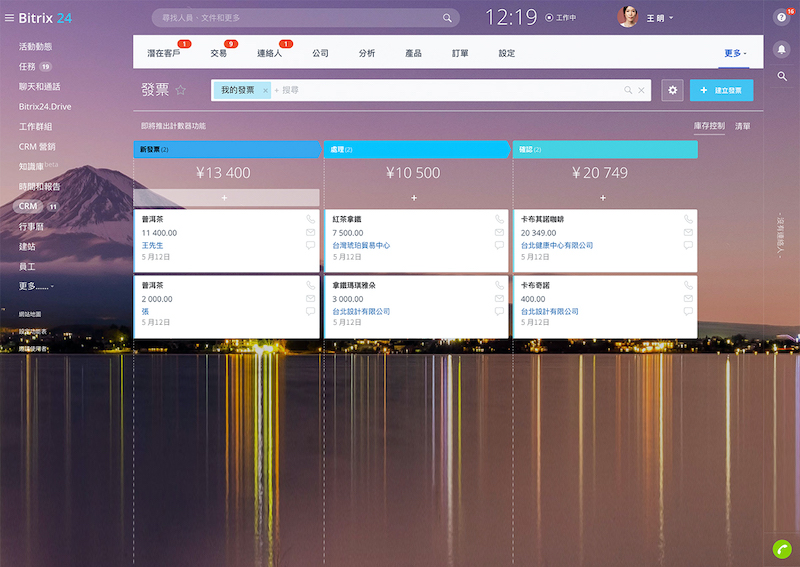Expand the 更多 dropdown in top navigation
The image size is (800, 567).
(x=735, y=53)
